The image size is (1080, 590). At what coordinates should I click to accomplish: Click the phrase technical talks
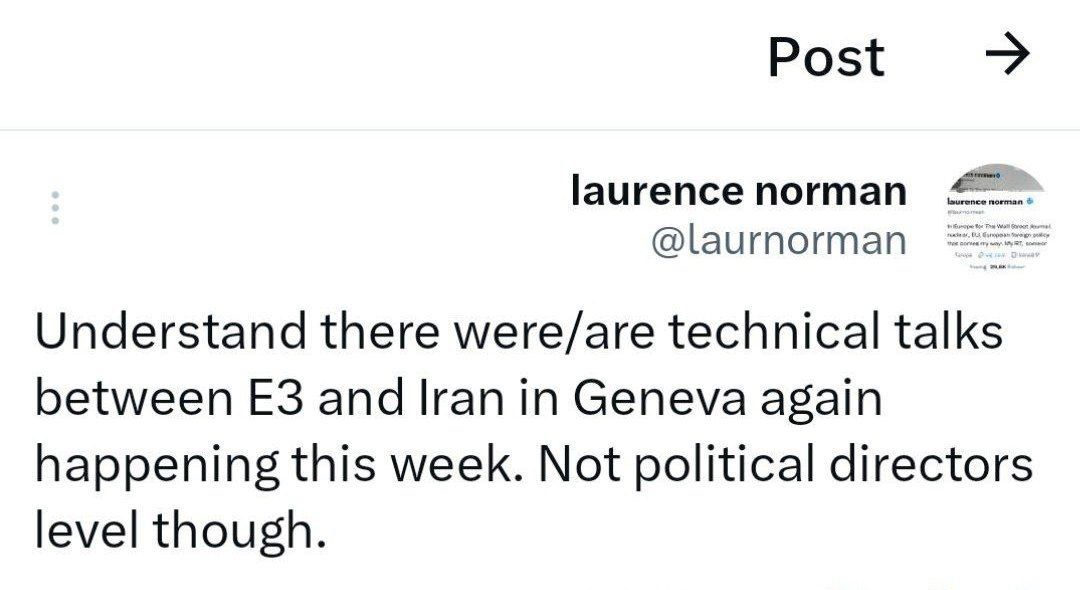pyautogui.click(x=835, y=331)
